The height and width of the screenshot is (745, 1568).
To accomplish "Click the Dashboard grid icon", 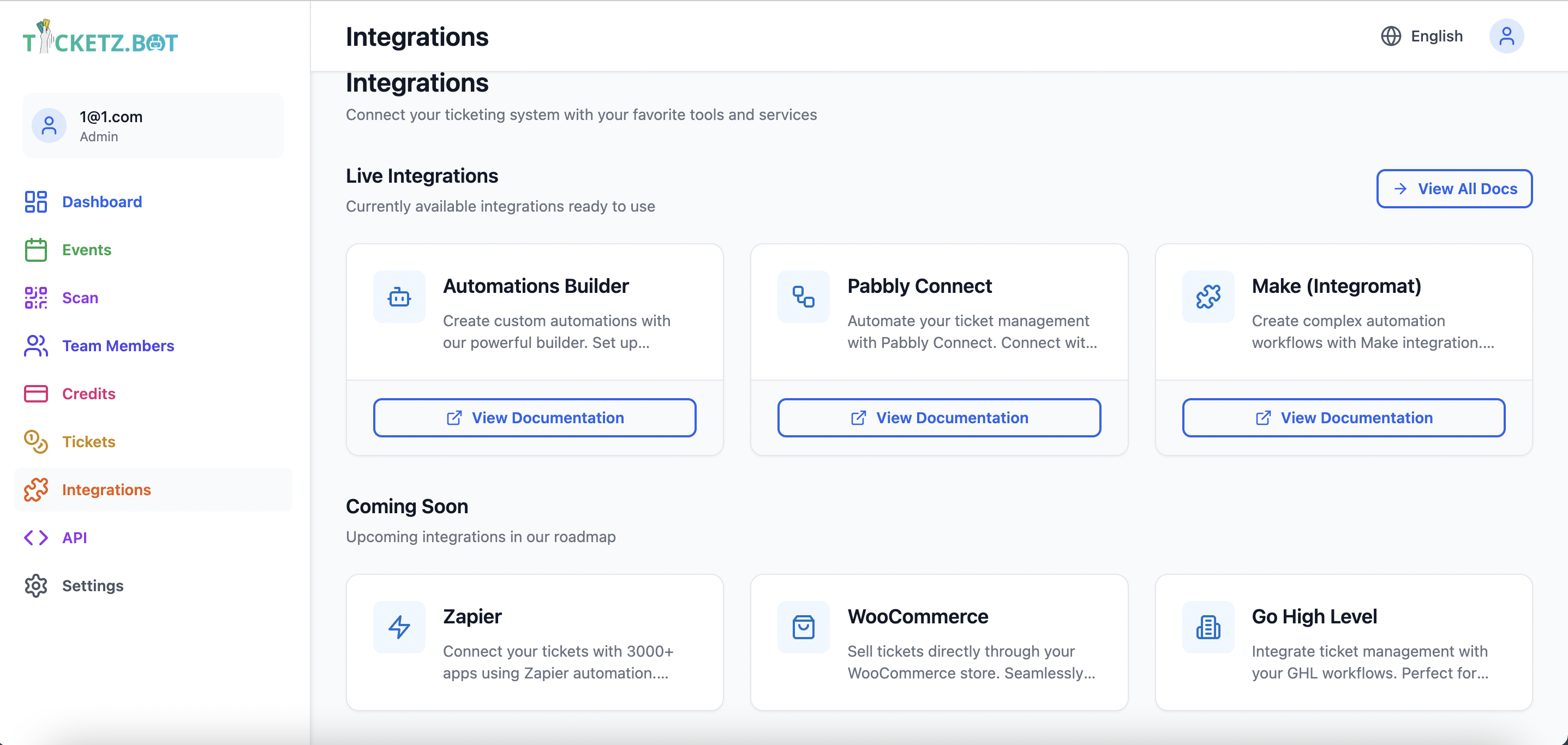I will [x=36, y=202].
